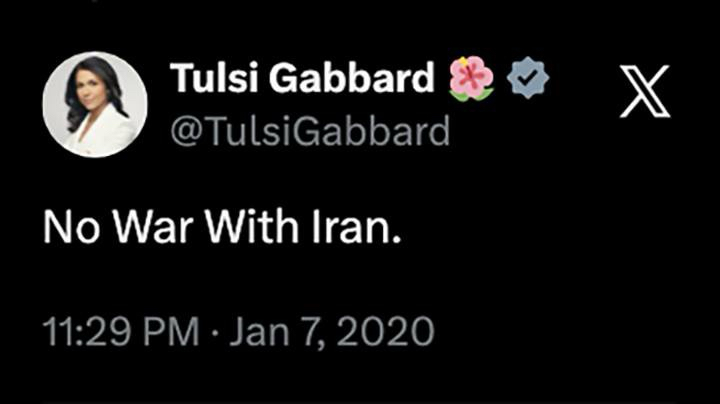Click the @TulsiGabbard handle
The image size is (720, 404).
309,131
